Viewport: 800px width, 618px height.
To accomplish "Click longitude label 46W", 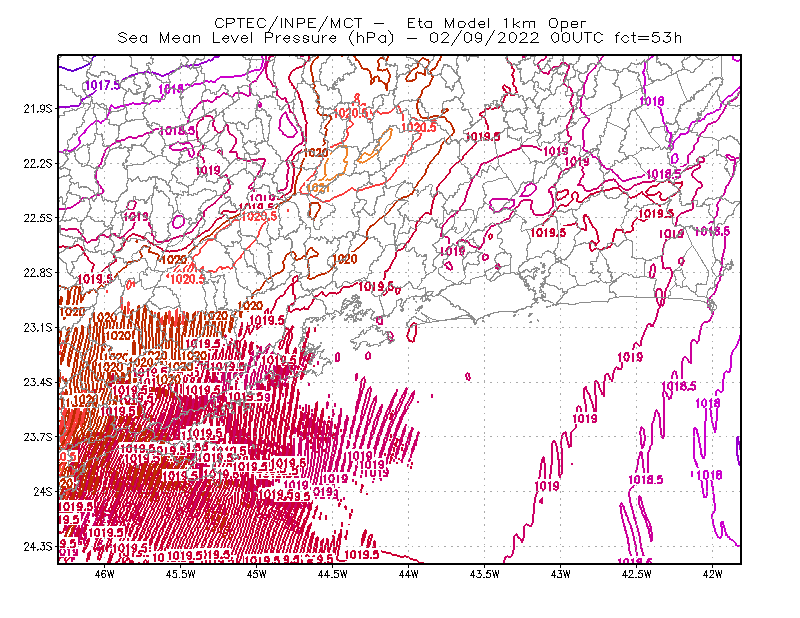I will click(x=105, y=574).
